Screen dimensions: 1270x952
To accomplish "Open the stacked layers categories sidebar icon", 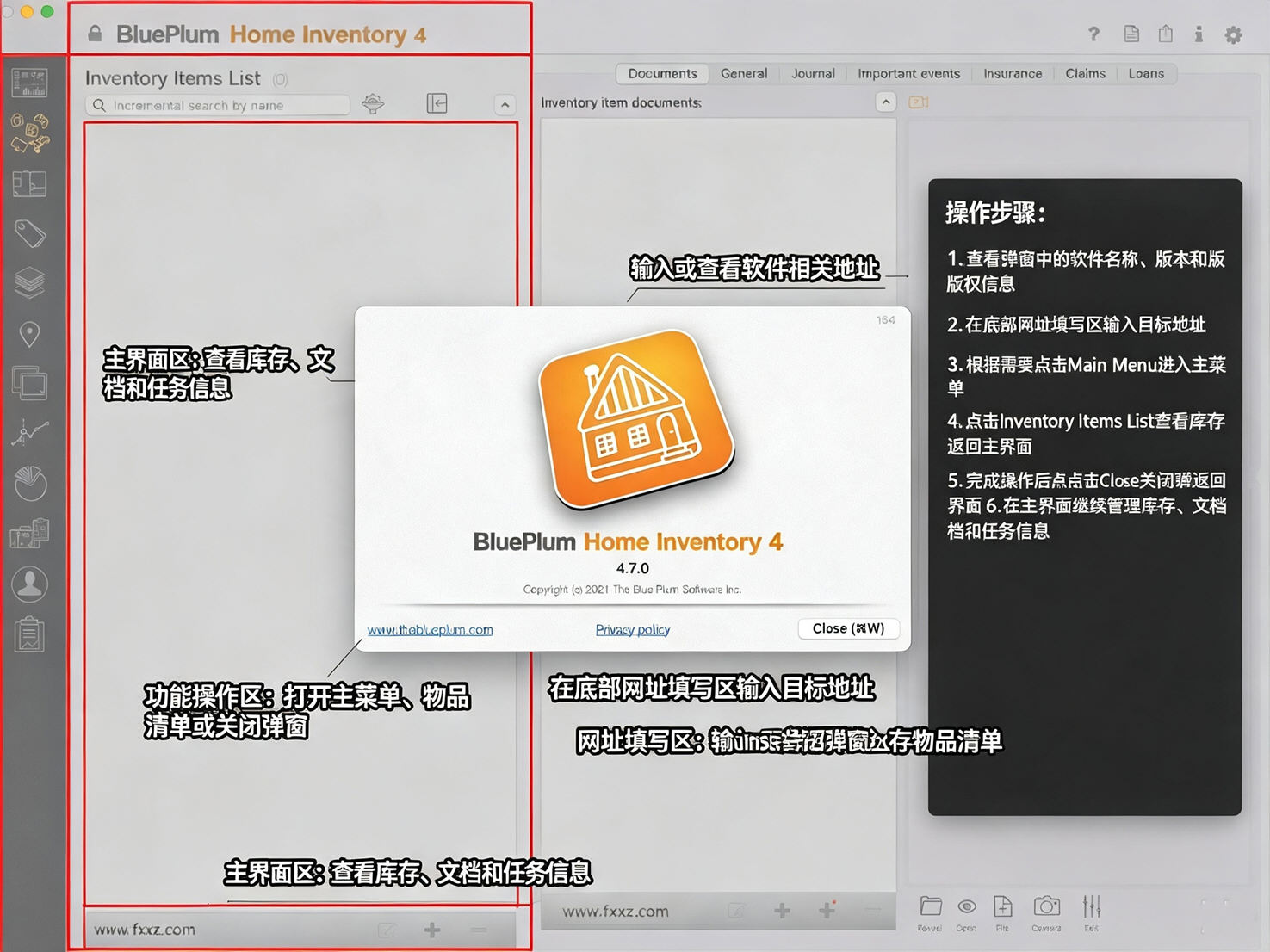I will 29,282.
